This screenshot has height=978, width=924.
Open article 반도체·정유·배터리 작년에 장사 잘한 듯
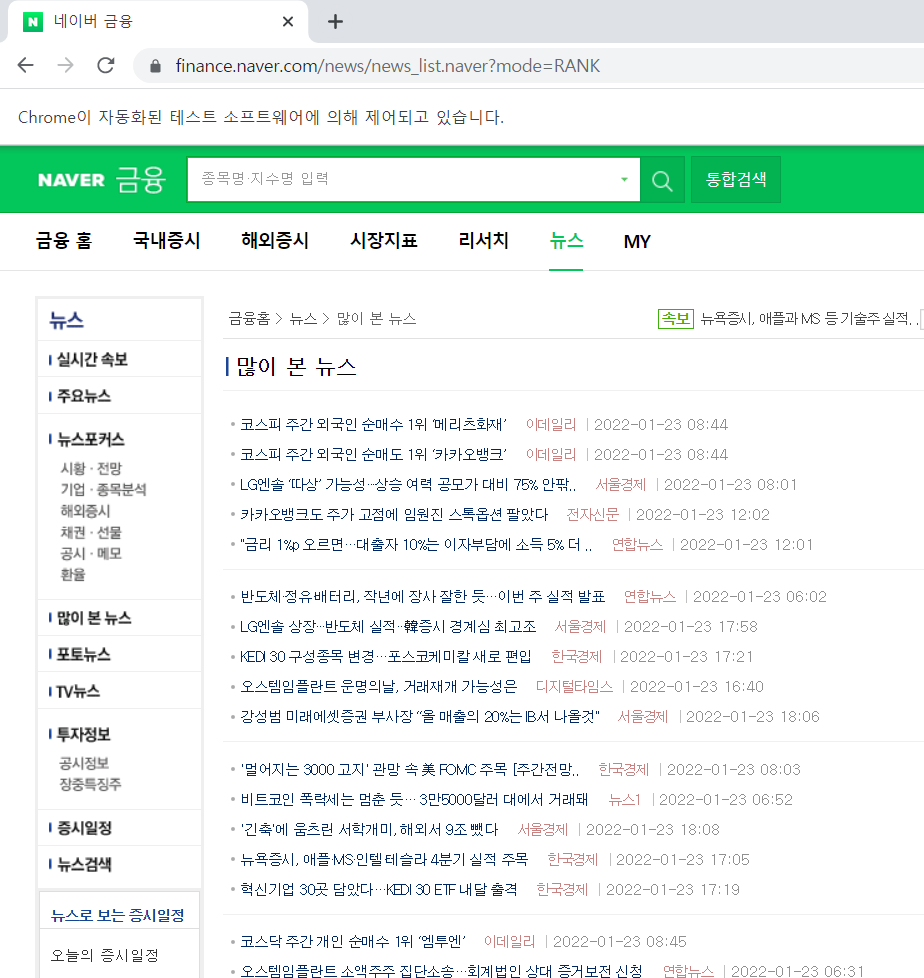[x=422, y=597]
